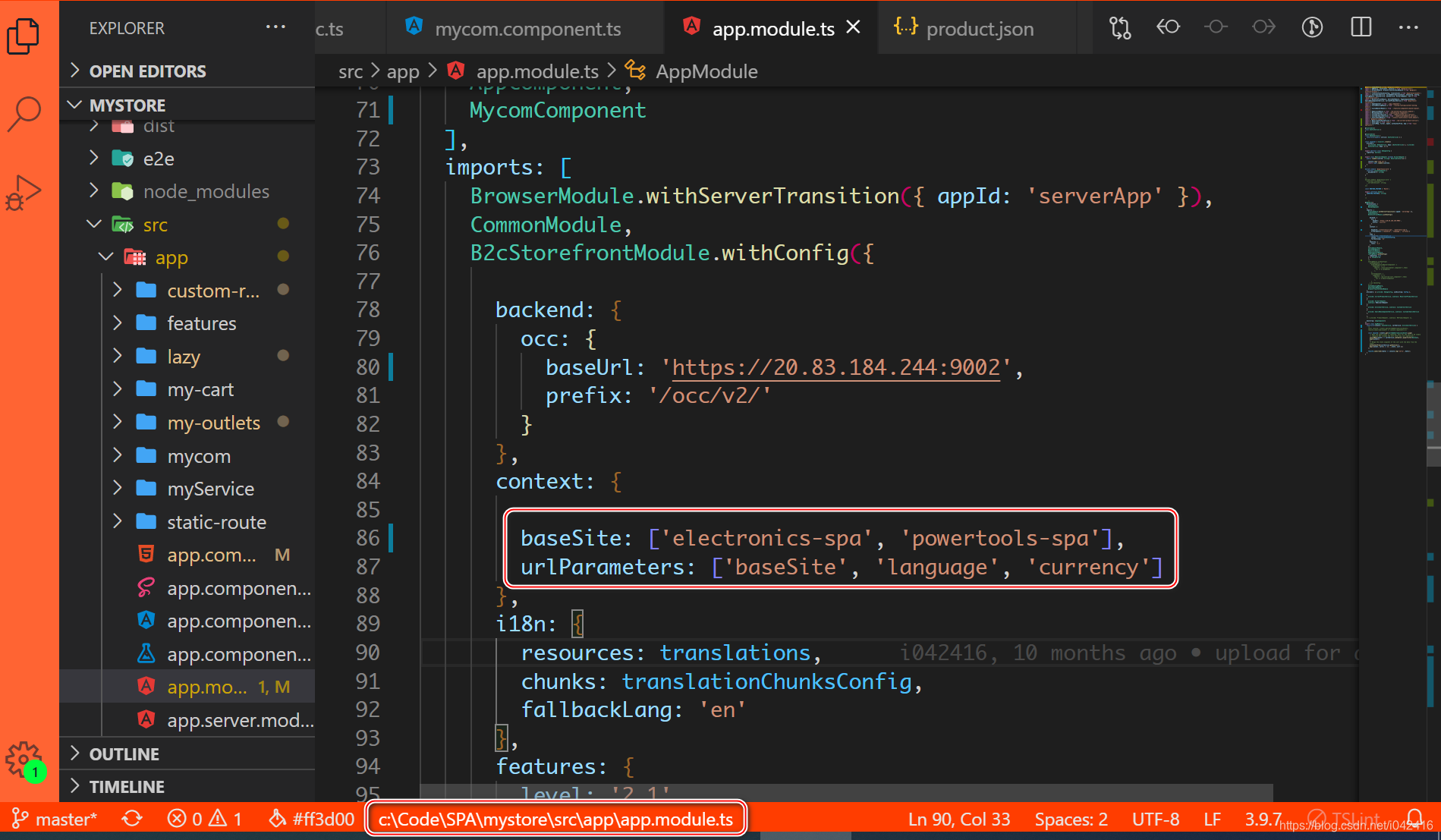Open problems panel from errors and warnings count
Image resolution: width=1441 pixels, height=840 pixels.
pos(205,820)
